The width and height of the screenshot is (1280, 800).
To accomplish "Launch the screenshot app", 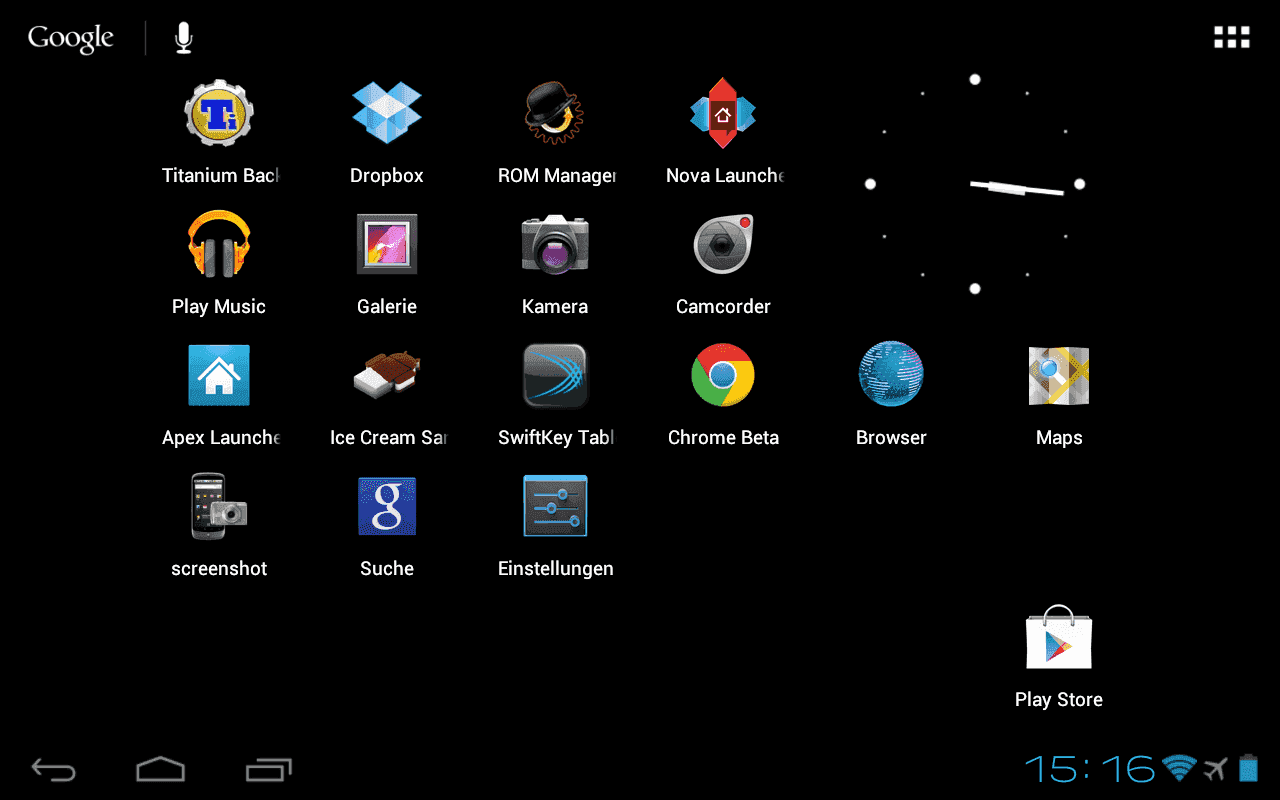I will point(219,506).
